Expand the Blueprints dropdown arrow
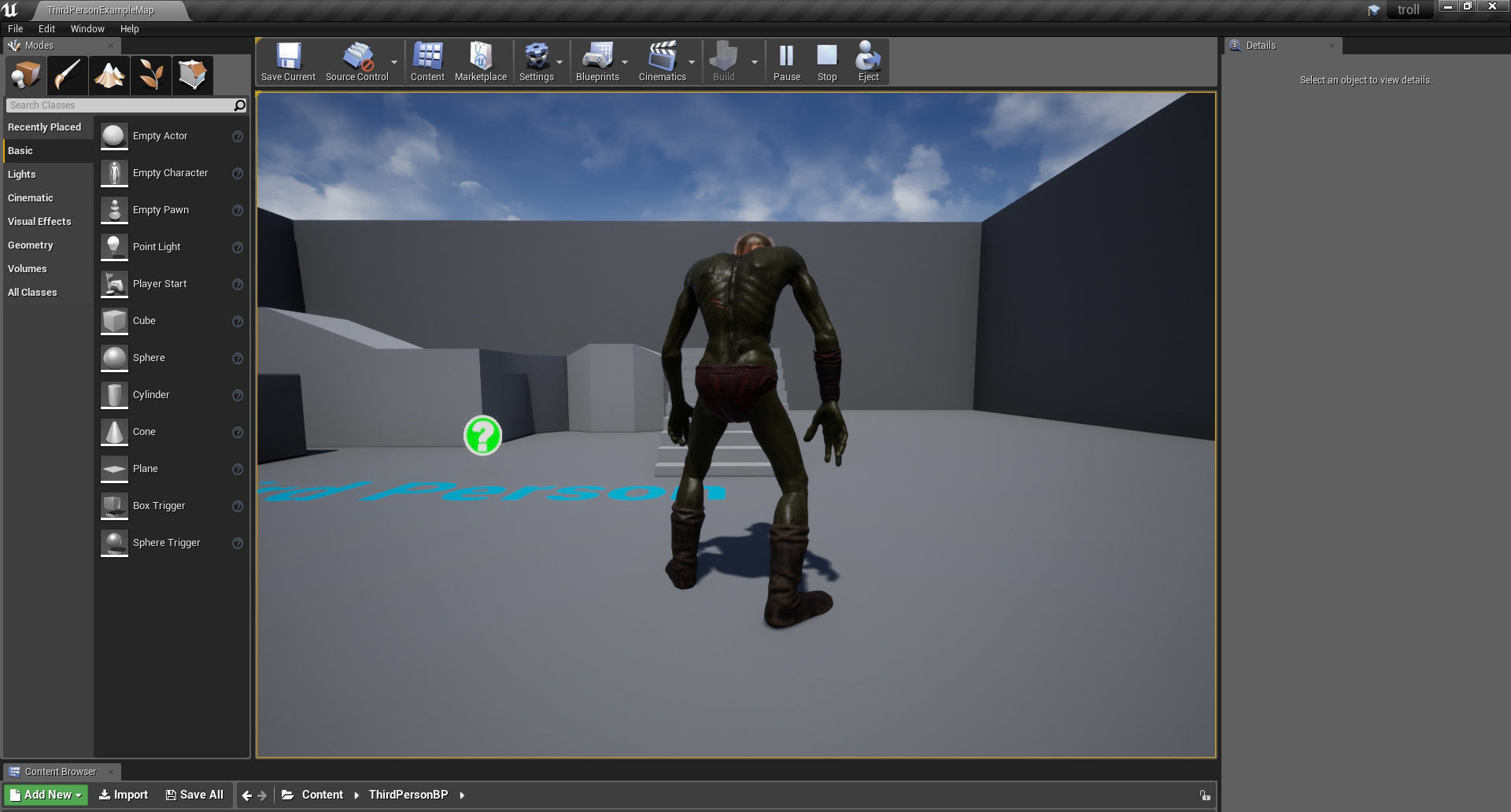This screenshot has height=812, width=1511. tap(625, 62)
